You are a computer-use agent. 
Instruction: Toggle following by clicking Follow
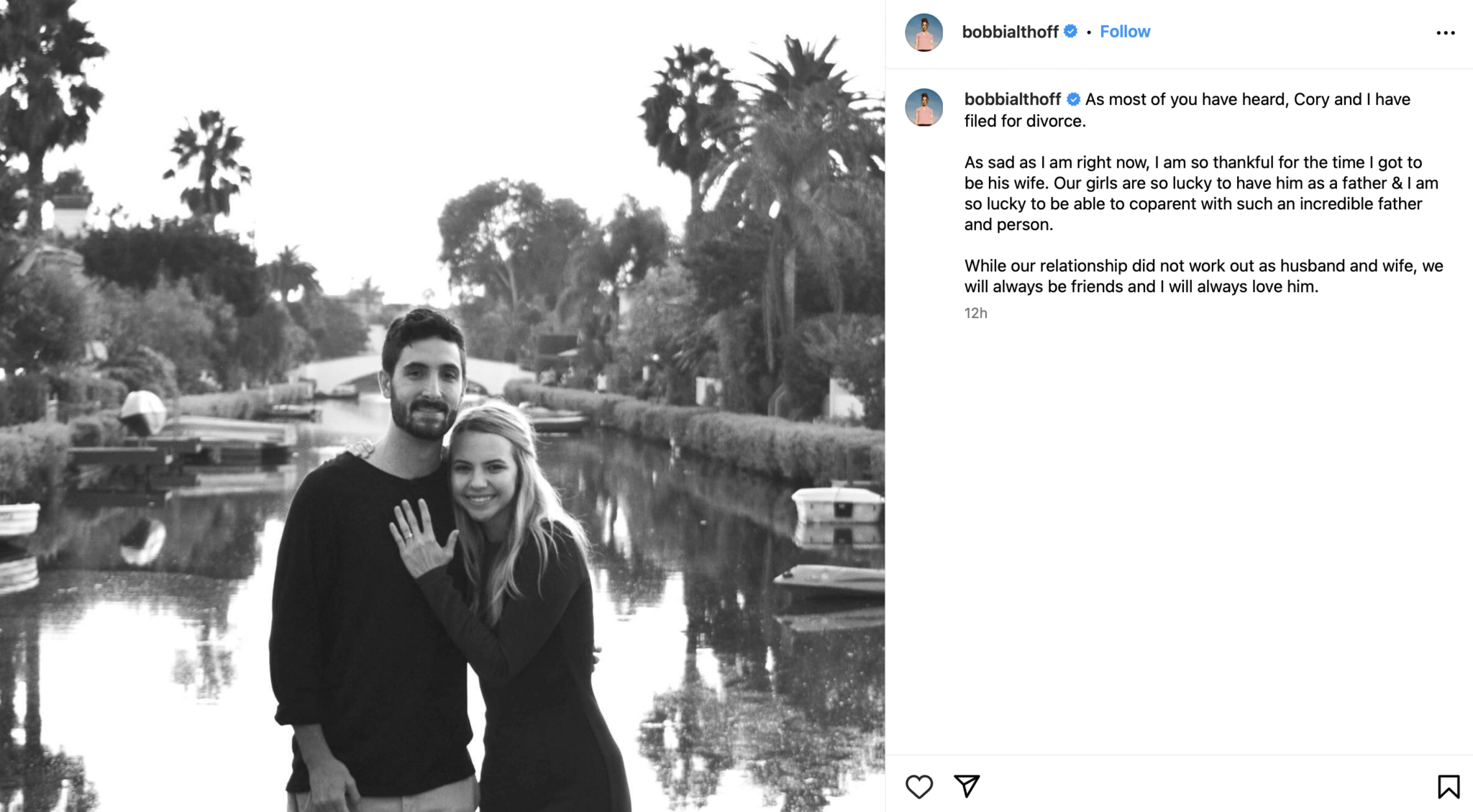pos(1124,32)
